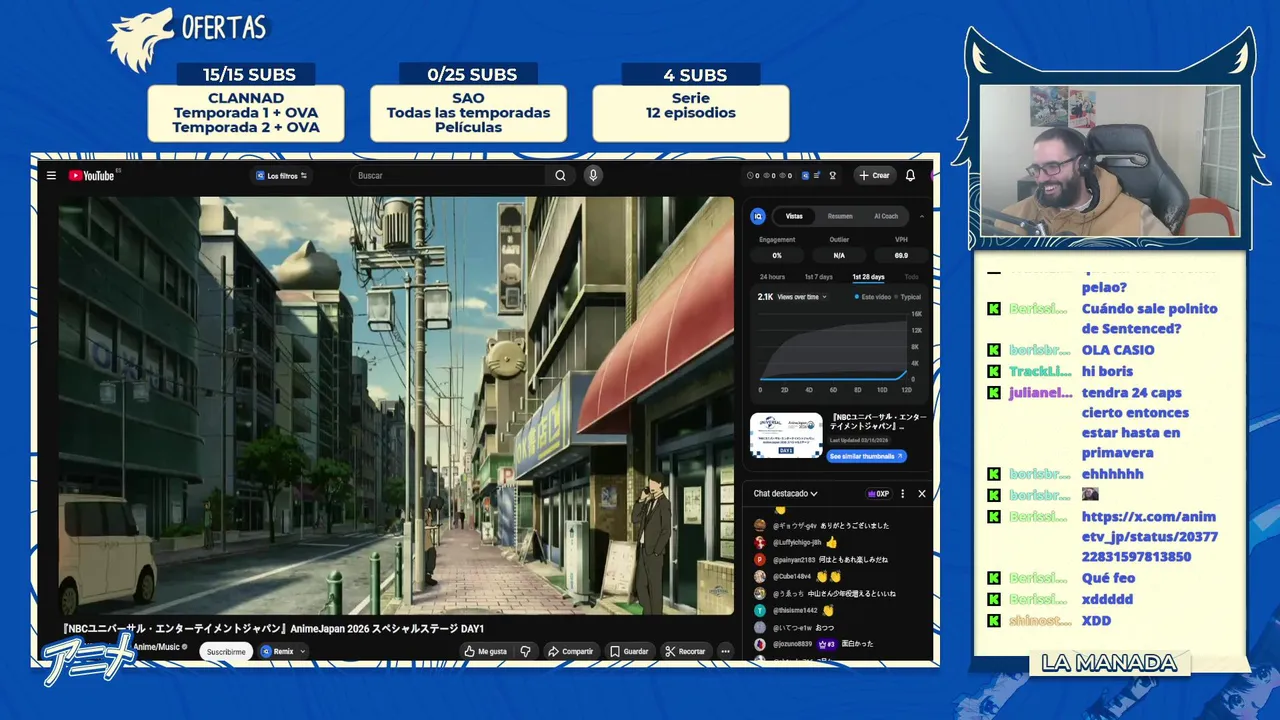Click the blue IQ extension toolbar icon
The width and height of the screenshot is (1280, 720).
pyautogui.click(x=805, y=176)
